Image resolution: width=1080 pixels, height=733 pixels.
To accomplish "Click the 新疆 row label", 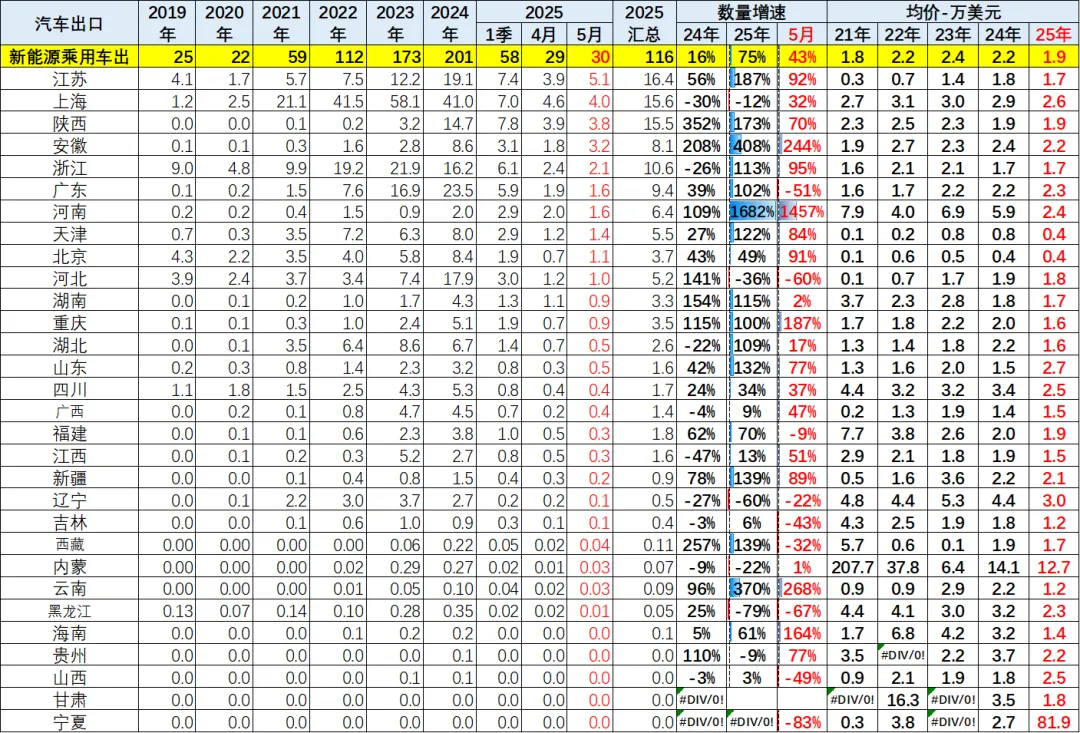I will pos(70,477).
